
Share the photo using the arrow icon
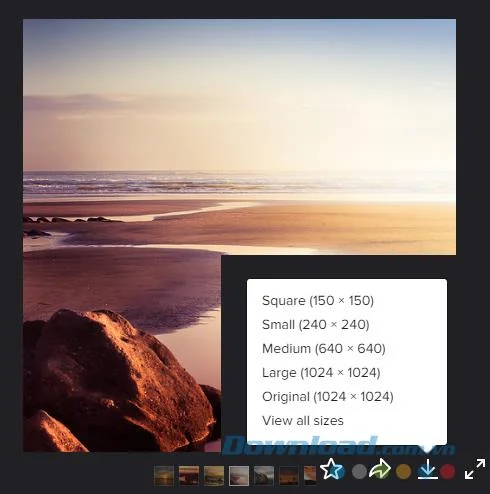(x=380, y=469)
